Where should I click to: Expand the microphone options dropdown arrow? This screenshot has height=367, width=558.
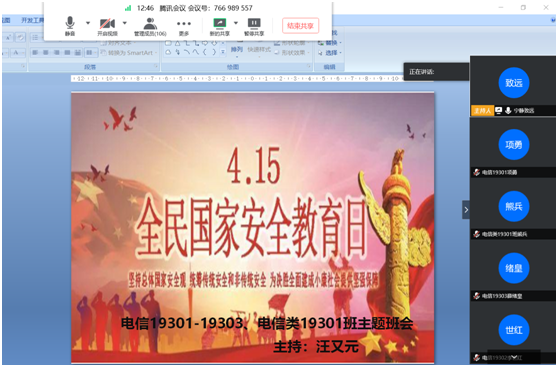click(x=88, y=23)
